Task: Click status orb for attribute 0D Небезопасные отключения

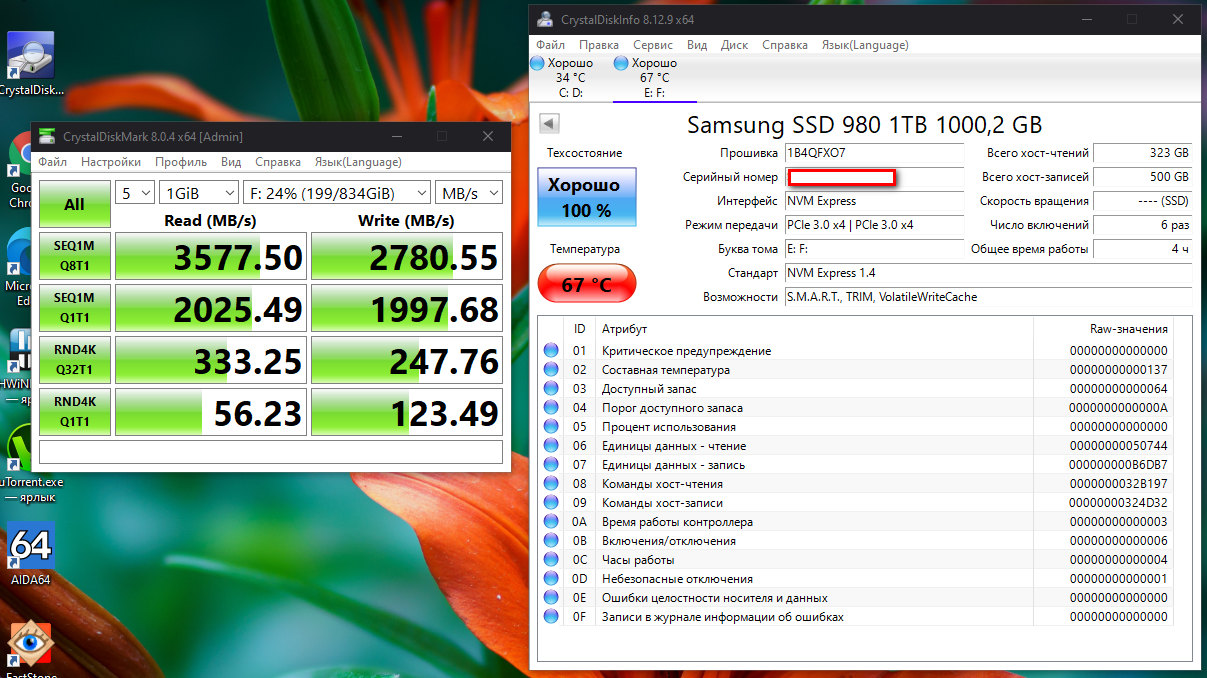Action: tap(551, 579)
